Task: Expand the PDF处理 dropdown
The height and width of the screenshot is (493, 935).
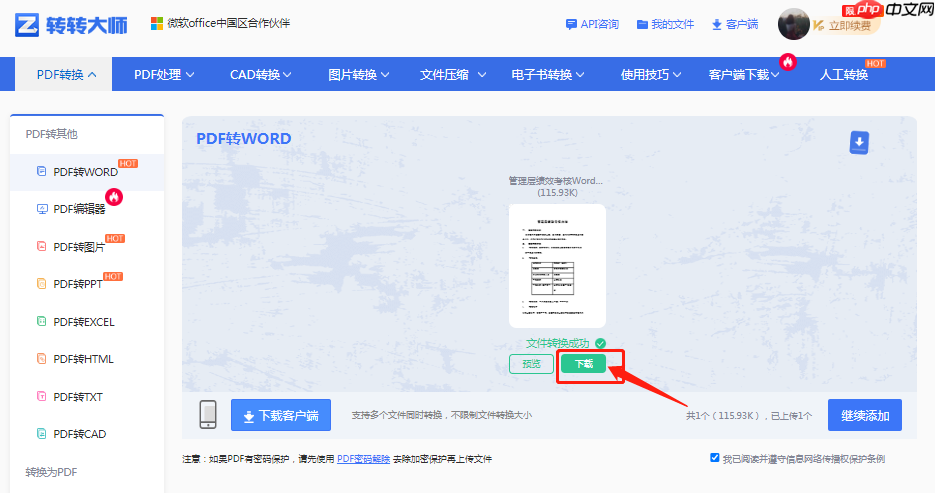Action: coord(190,75)
